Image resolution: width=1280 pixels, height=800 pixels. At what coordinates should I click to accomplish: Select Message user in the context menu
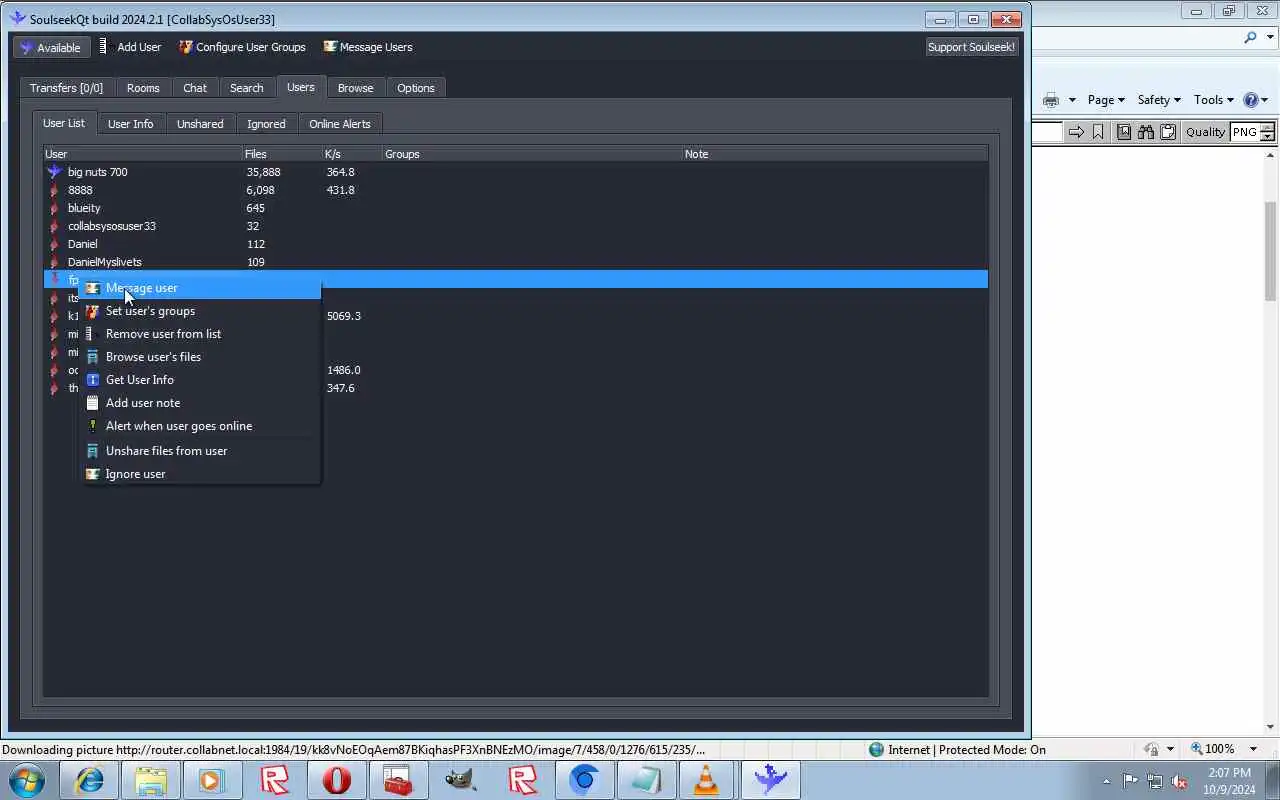pos(200,288)
